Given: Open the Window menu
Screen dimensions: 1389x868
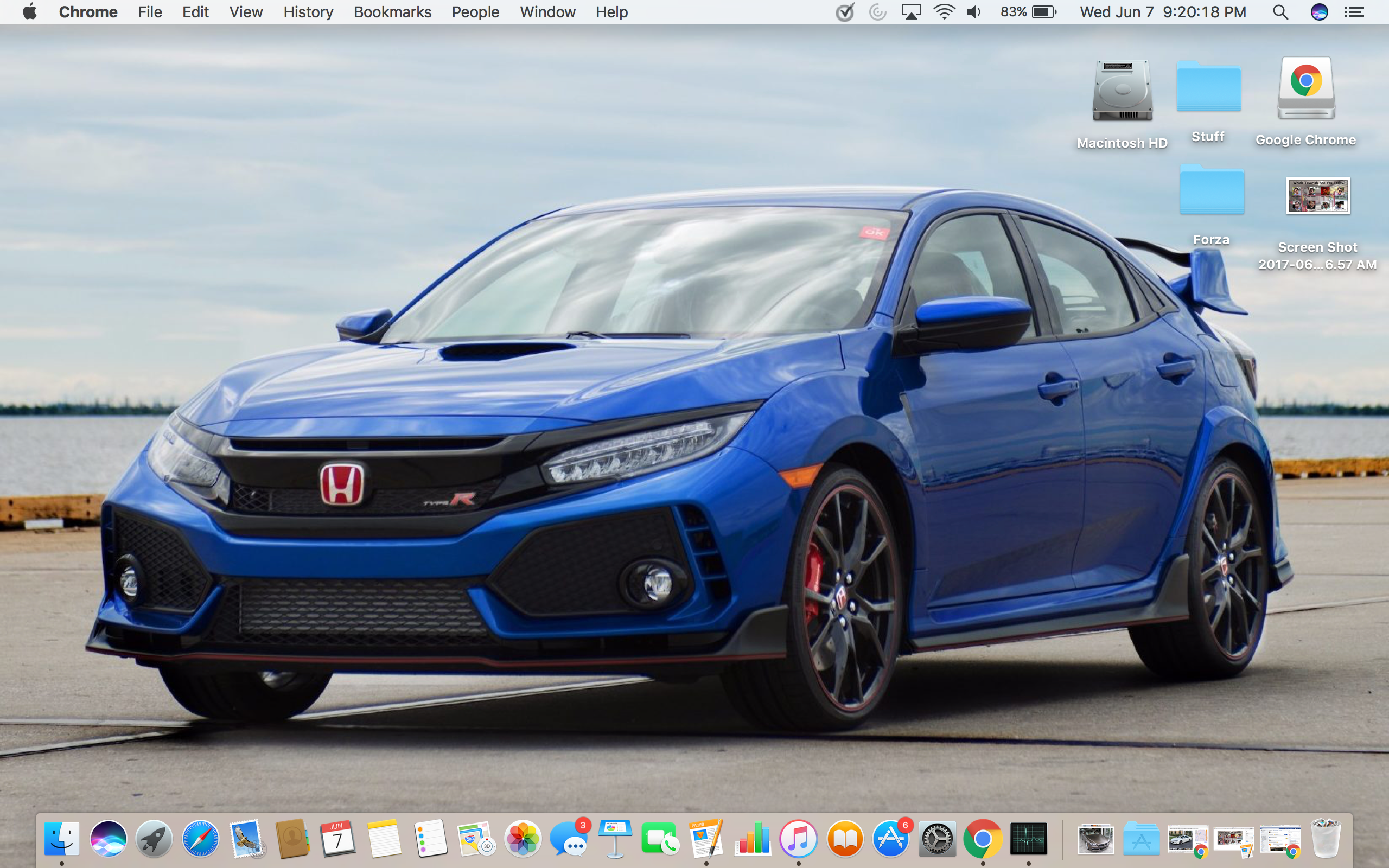Looking at the screenshot, I should coord(547,11).
